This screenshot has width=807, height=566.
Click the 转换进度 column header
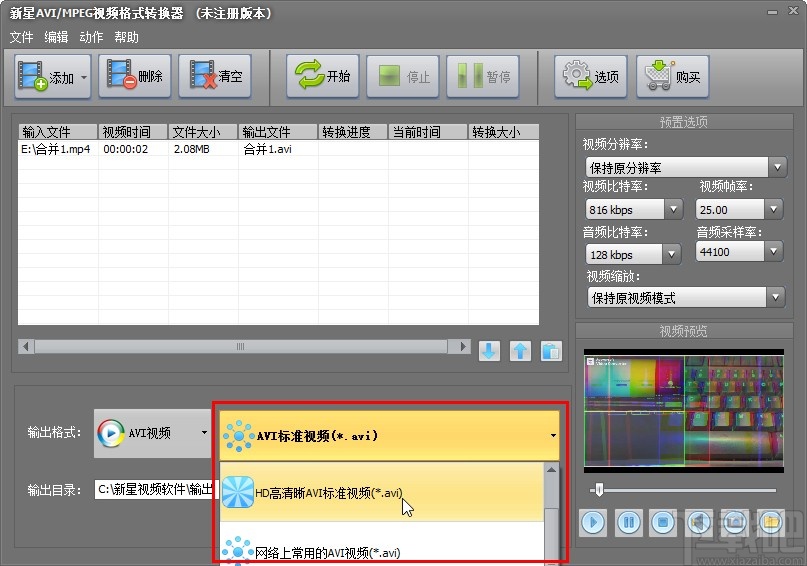353,132
